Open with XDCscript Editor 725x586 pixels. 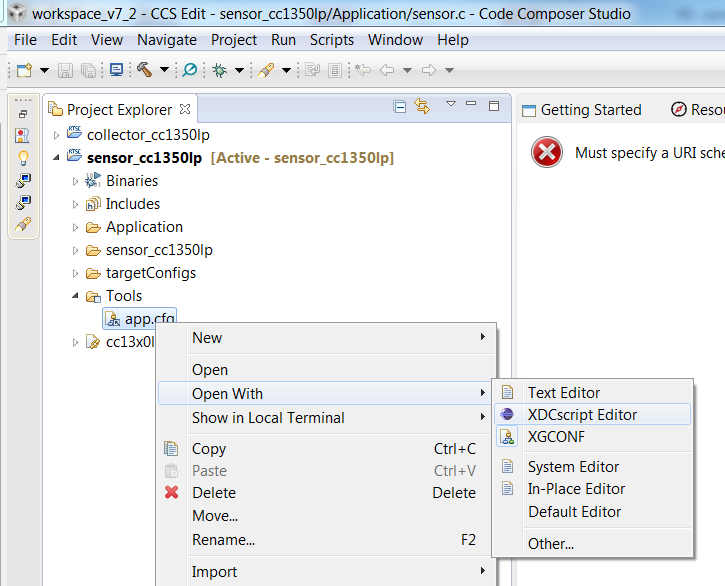[x=593, y=414]
